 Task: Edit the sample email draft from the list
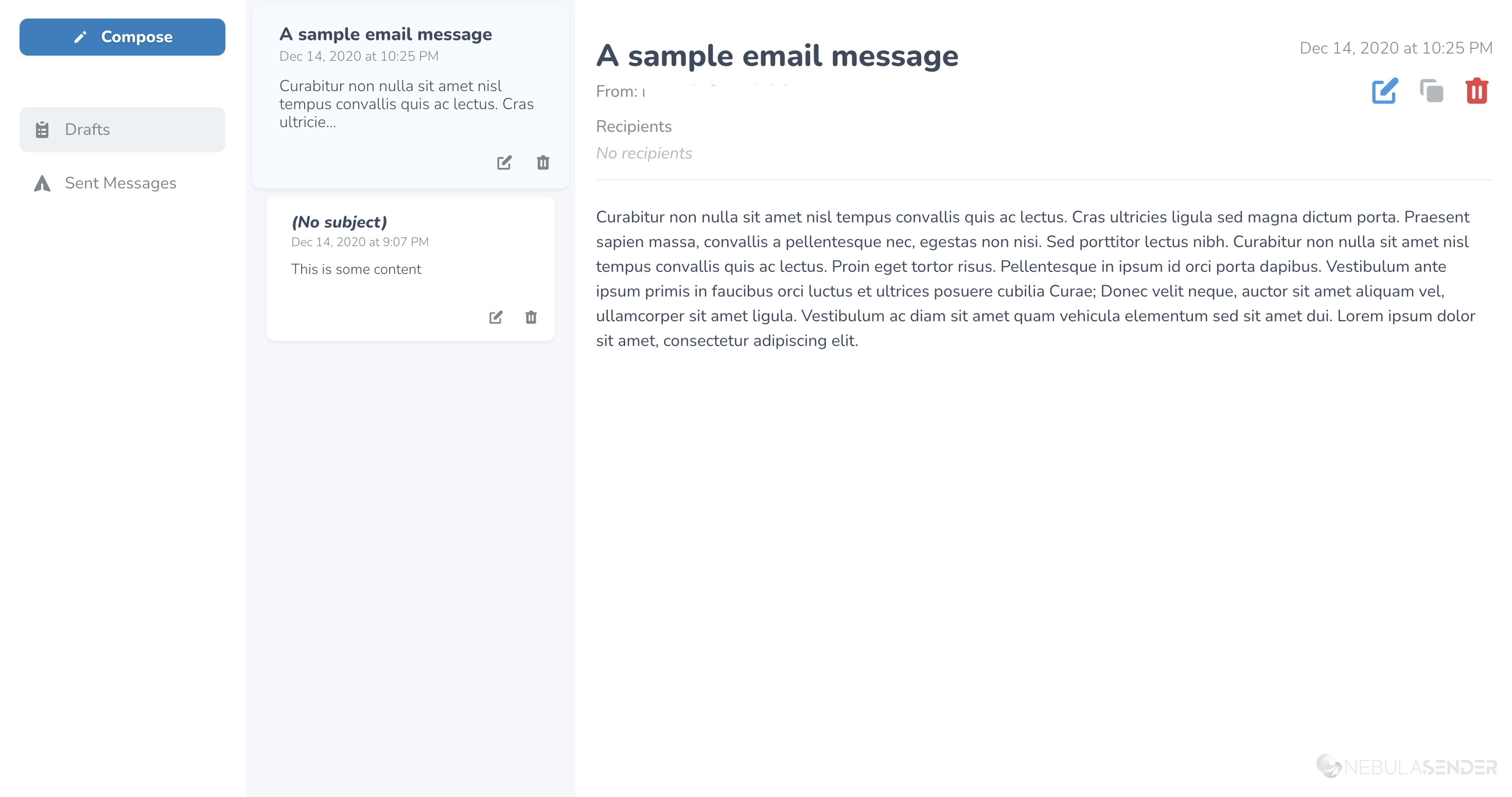(504, 162)
